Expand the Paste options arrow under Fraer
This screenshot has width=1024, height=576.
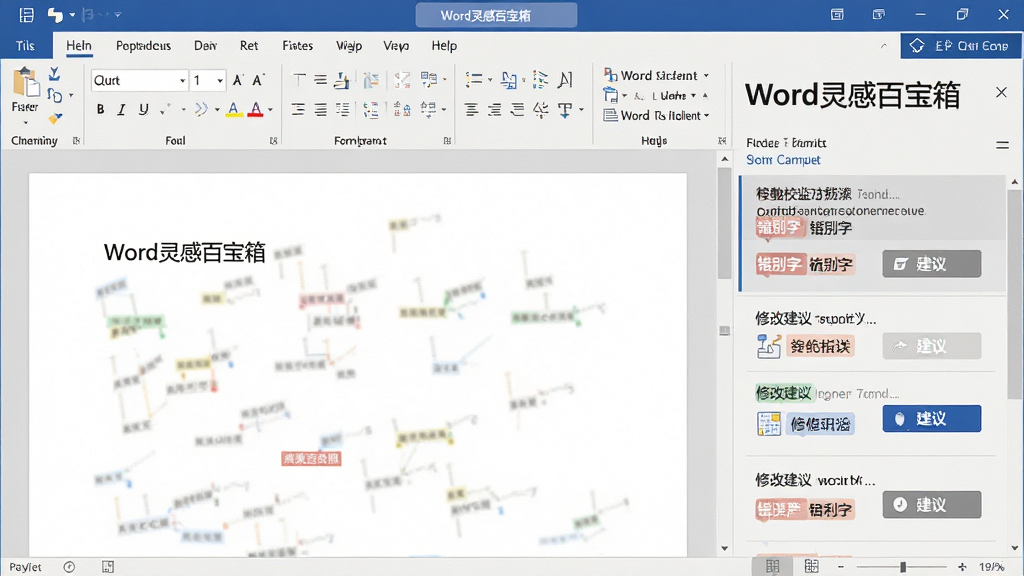point(25,123)
